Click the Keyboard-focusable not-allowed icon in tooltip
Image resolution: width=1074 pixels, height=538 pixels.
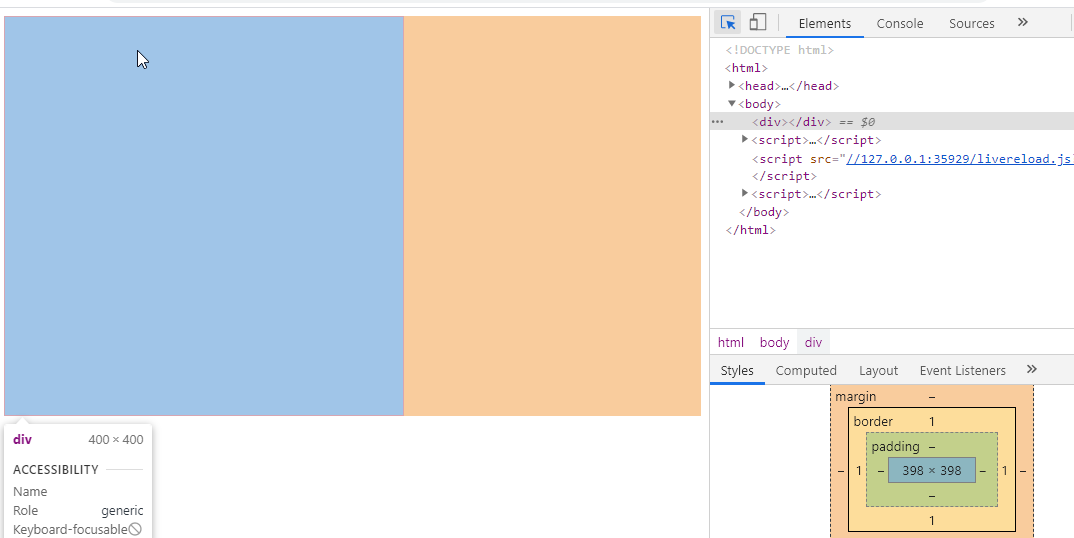[x=135, y=529]
